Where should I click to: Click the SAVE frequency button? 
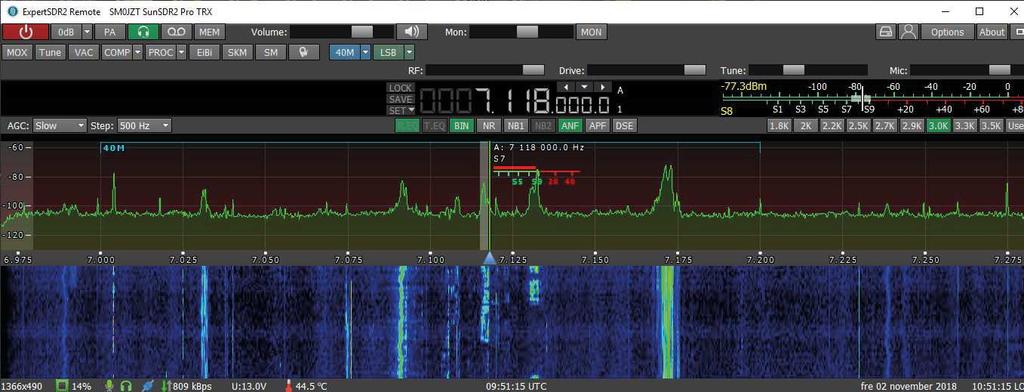coord(400,99)
